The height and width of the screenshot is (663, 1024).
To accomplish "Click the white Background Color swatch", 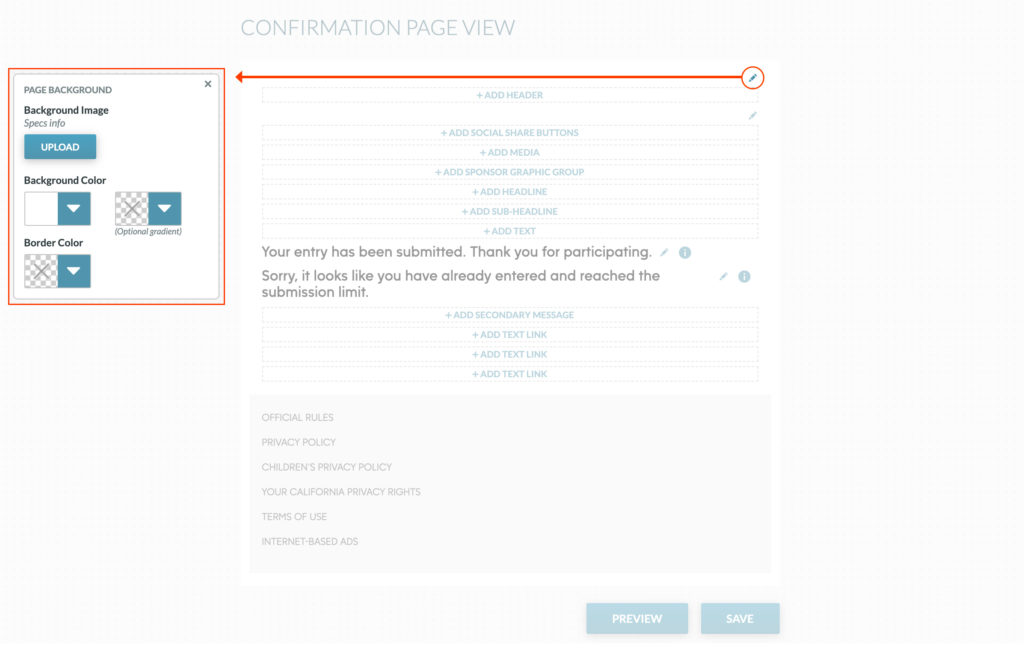I will coord(41,209).
